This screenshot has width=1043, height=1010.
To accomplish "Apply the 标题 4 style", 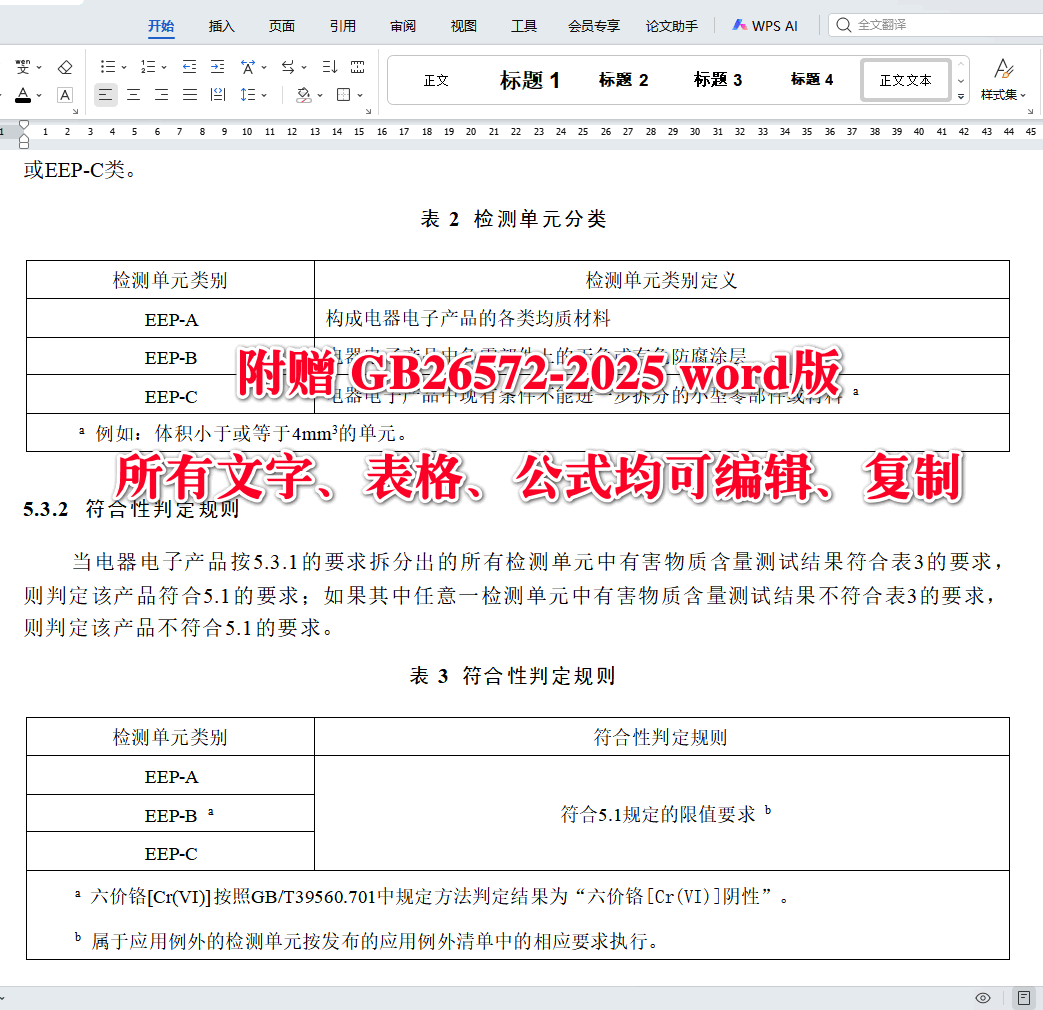I will pyautogui.click(x=812, y=81).
